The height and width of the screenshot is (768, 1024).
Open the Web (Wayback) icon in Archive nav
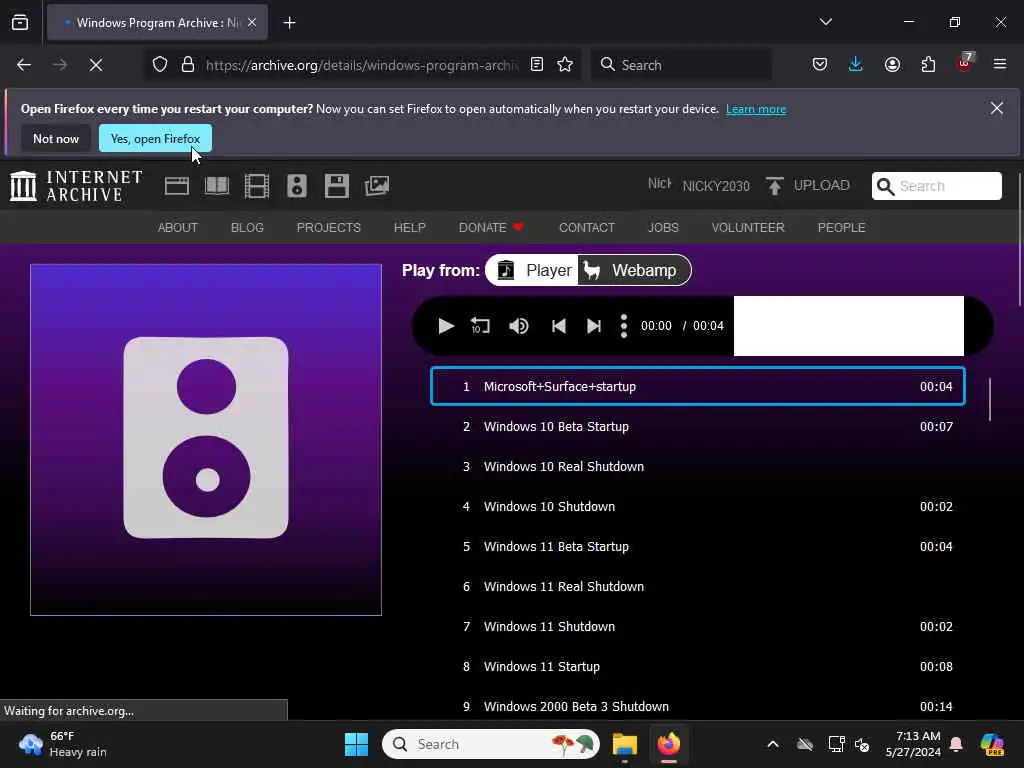click(x=177, y=186)
